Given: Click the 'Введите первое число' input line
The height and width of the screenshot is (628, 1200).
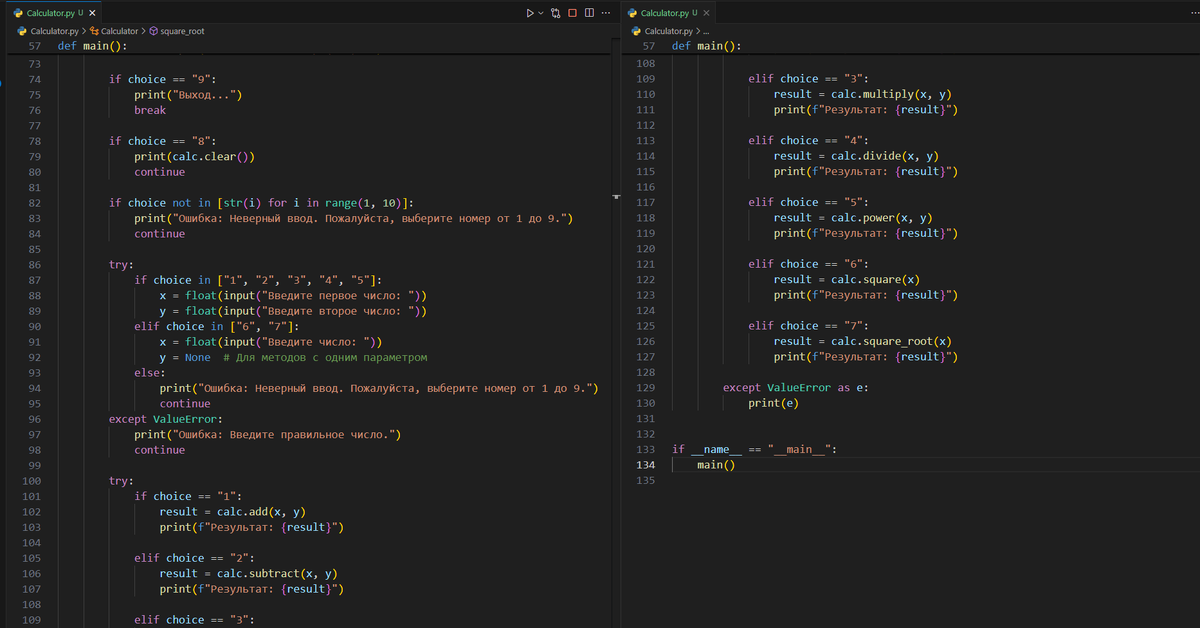Looking at the screenshot, I should (x=294, y=296).
